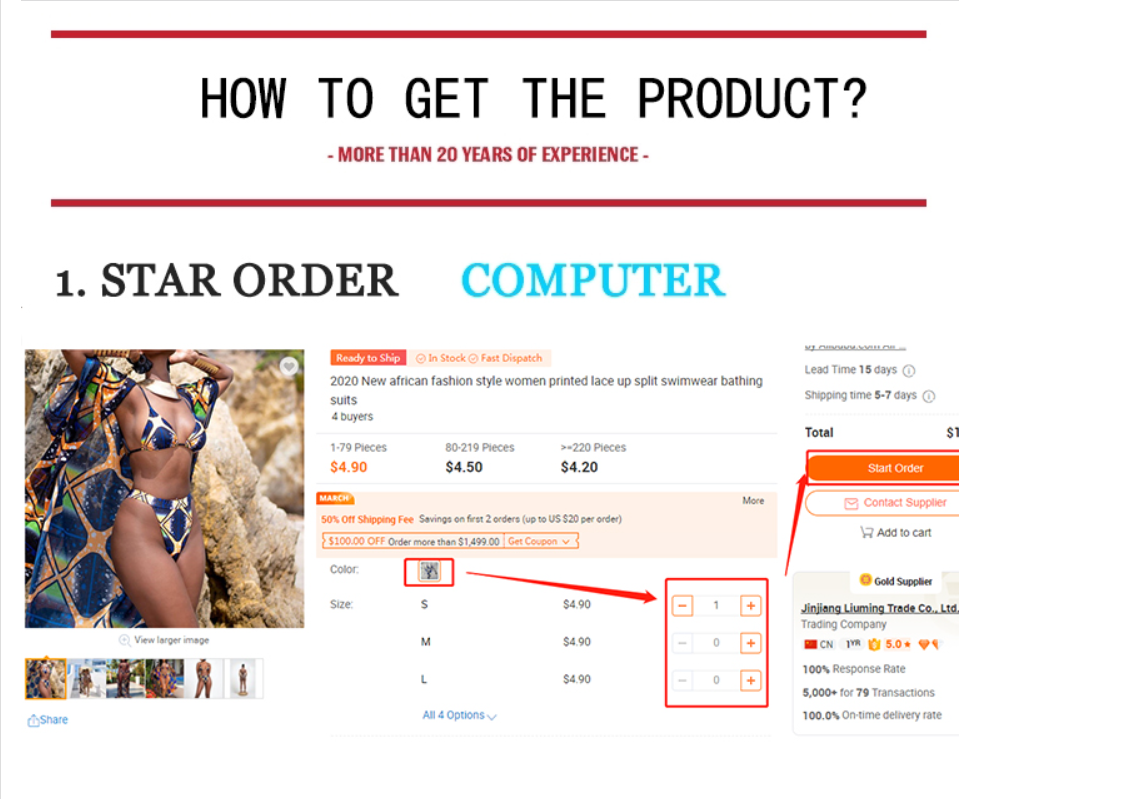This screenshot has height=799, width=1121.
Task: Click the Add to cart icon
Action: (866, 532)
